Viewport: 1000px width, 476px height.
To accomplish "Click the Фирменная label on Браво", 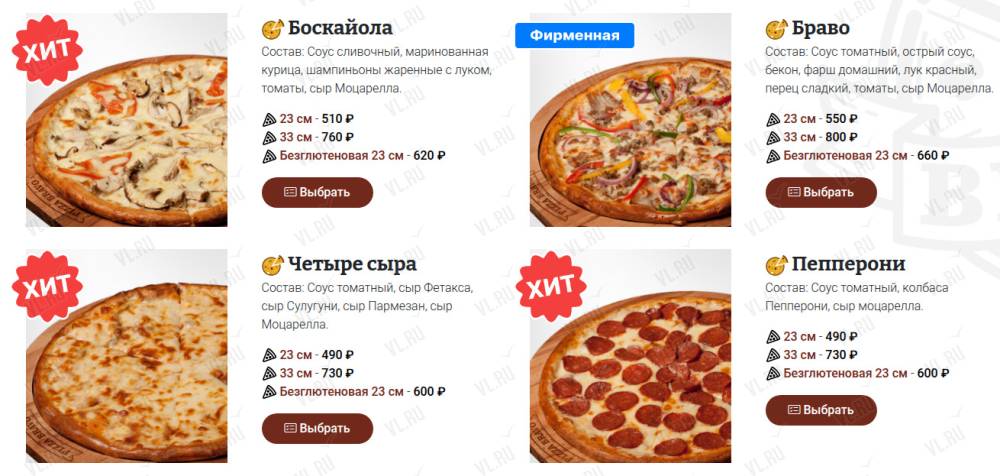I will click(575, 36).
